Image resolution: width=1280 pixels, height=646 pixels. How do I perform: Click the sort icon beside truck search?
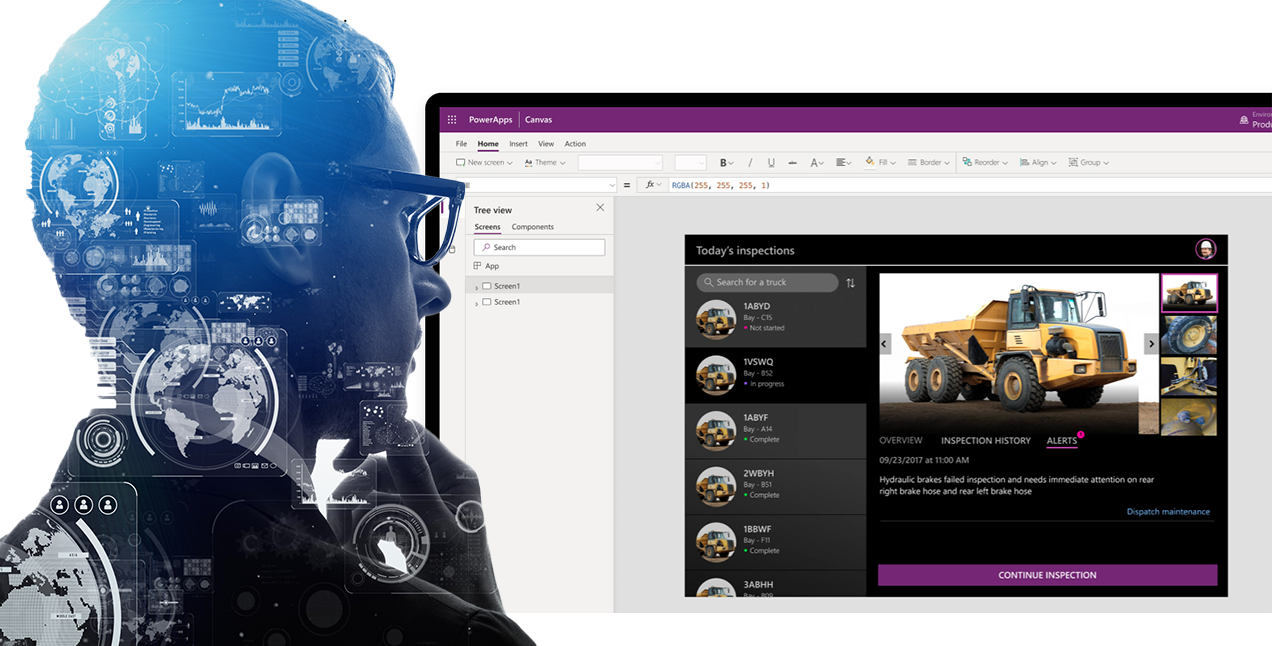tap(851, 283)
